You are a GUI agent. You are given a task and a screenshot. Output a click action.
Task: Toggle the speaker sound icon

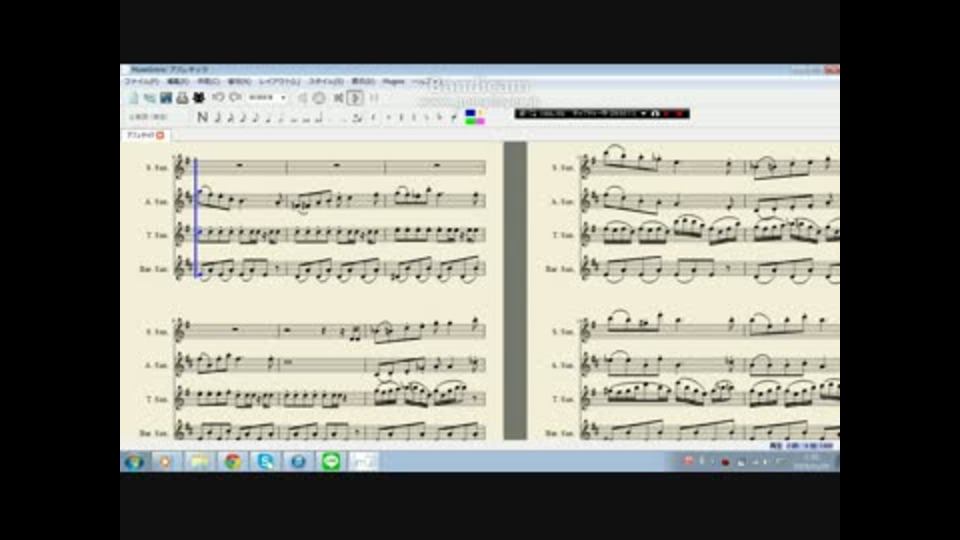tap(302, 98)
